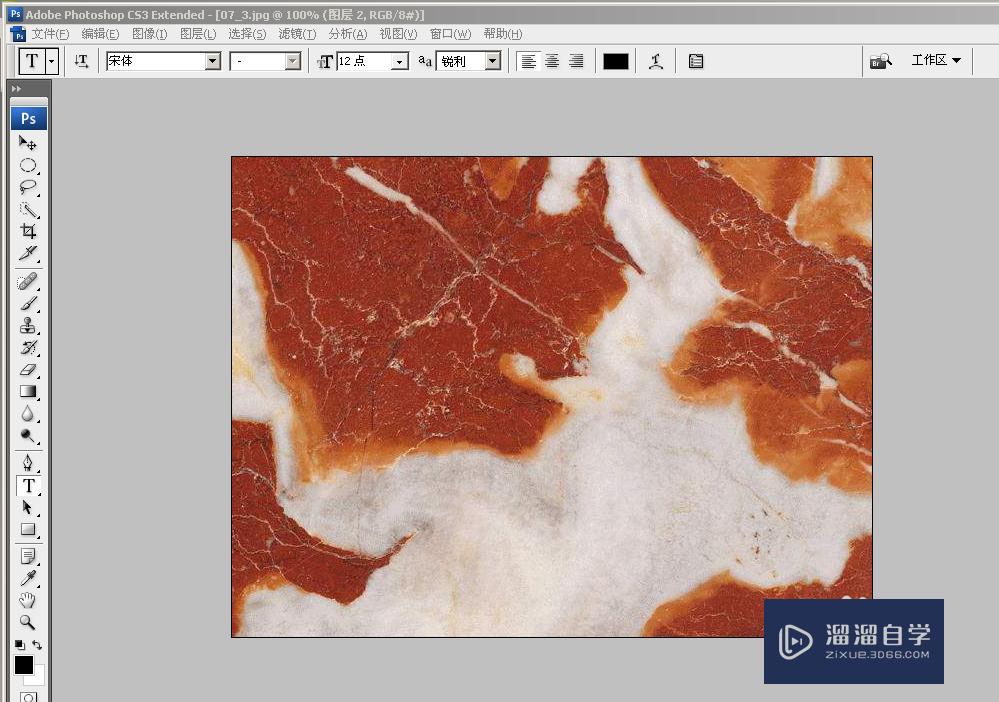Select the Slice tool
The image size is (999, 702).
[27, 253]
